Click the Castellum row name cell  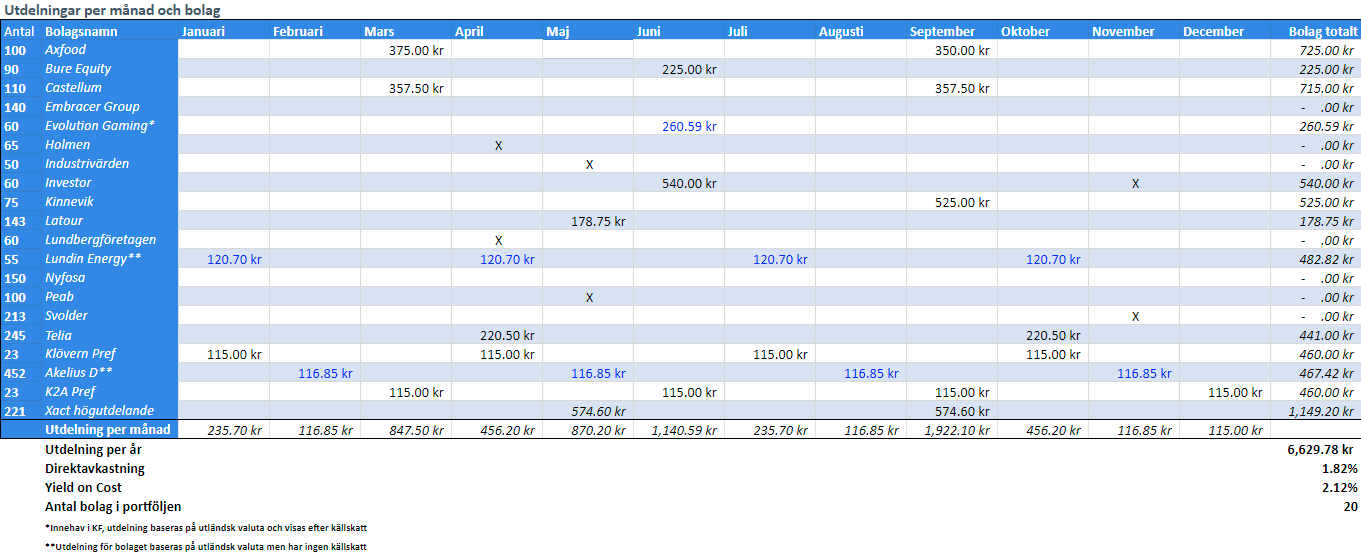tap(110, 88)
